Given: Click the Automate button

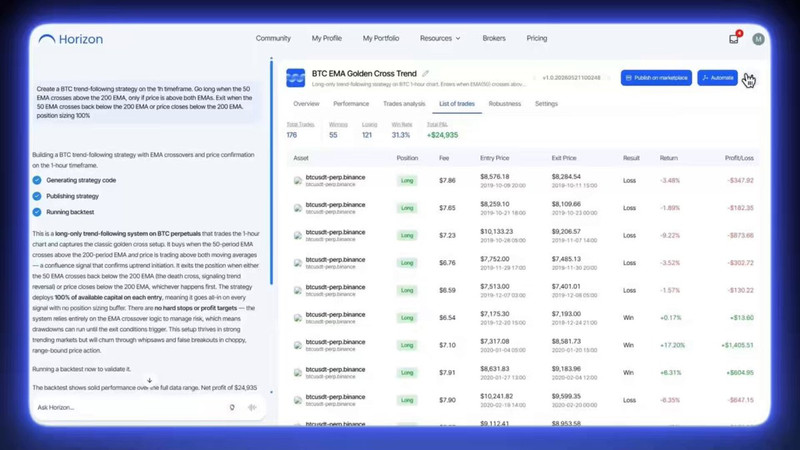Looking at the screenshot, I should coord(717,78).
